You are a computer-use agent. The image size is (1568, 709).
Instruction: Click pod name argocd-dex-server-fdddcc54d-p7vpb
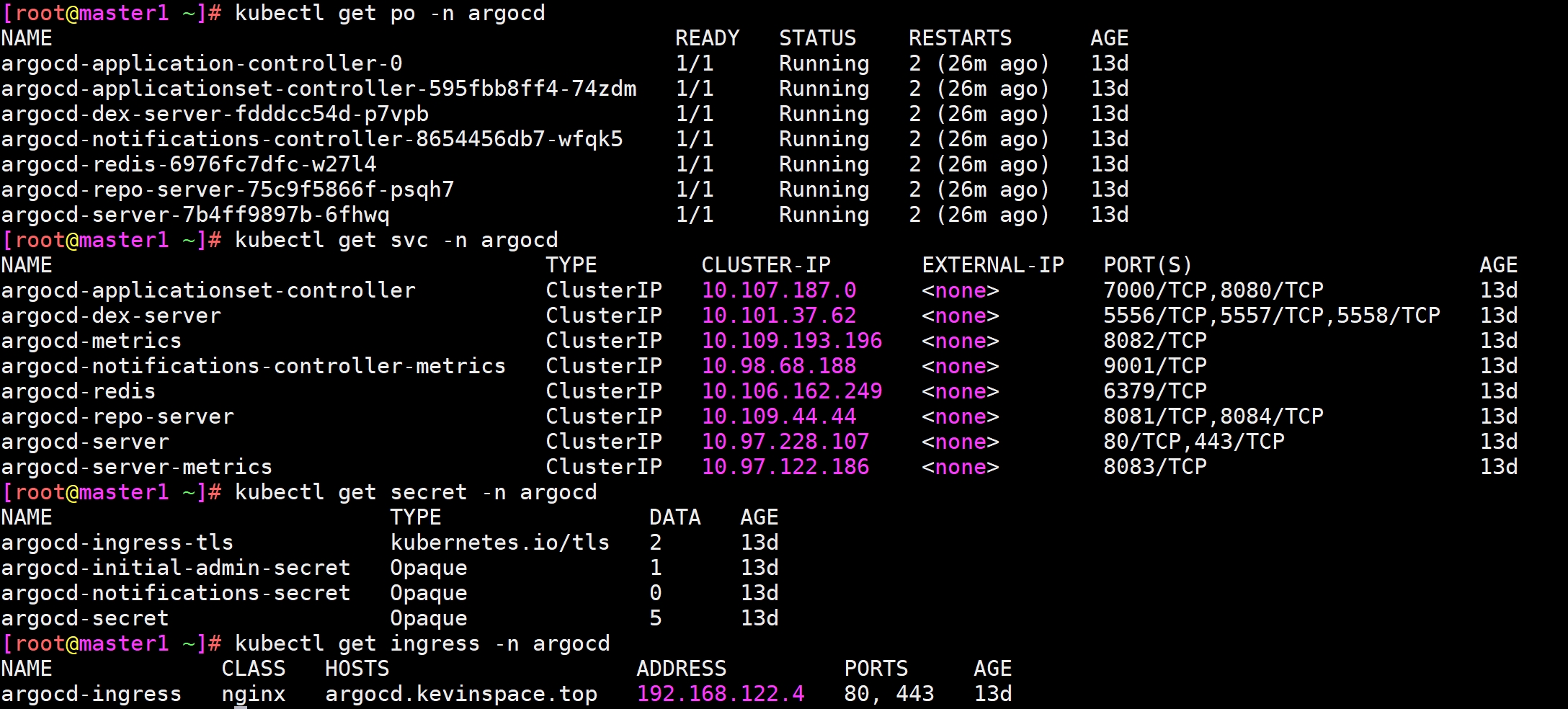pyautogui.click(x=215, y=115)
